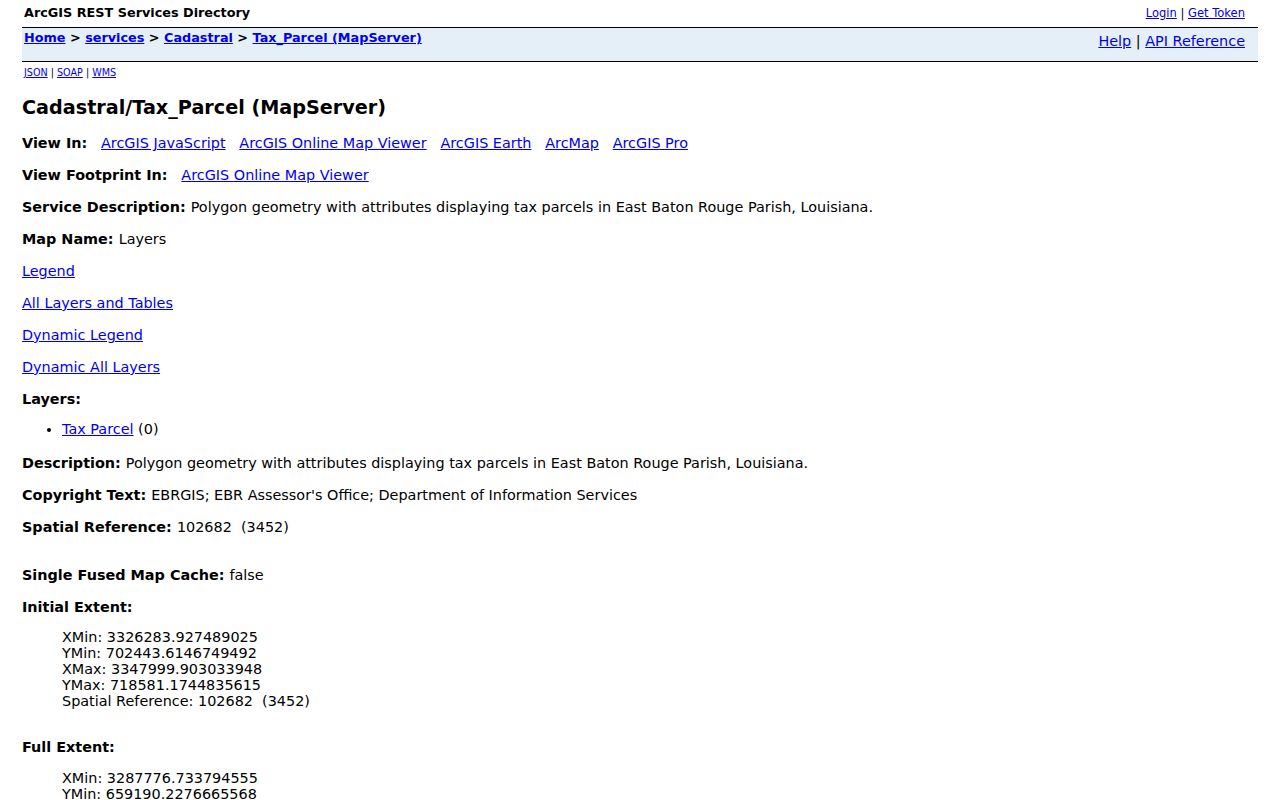View the service in ArcGIS Earth
The image size is (1280, 800).
point(486,143)
